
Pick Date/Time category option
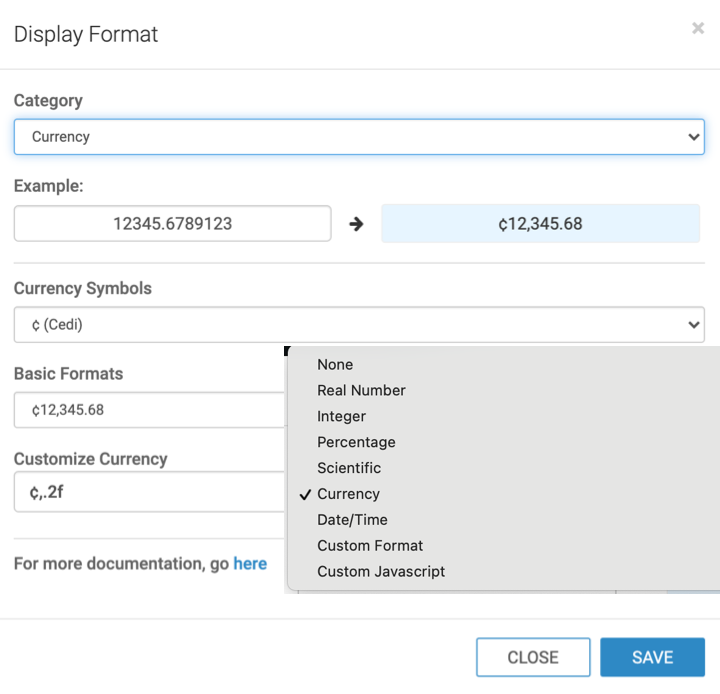pos(352,520)
